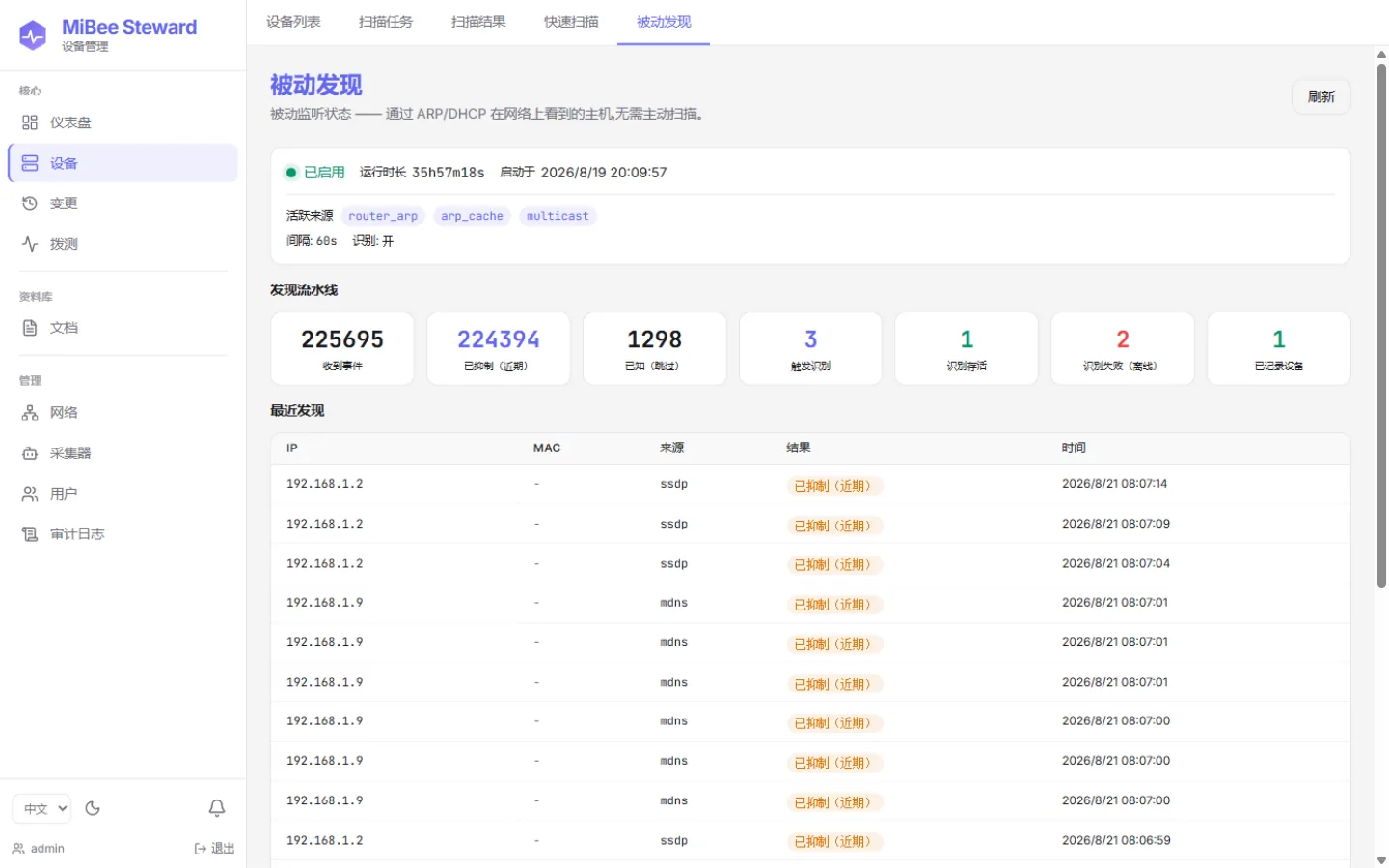
Task: Click the 退出 logout button
Action: (x=214, y=849)
